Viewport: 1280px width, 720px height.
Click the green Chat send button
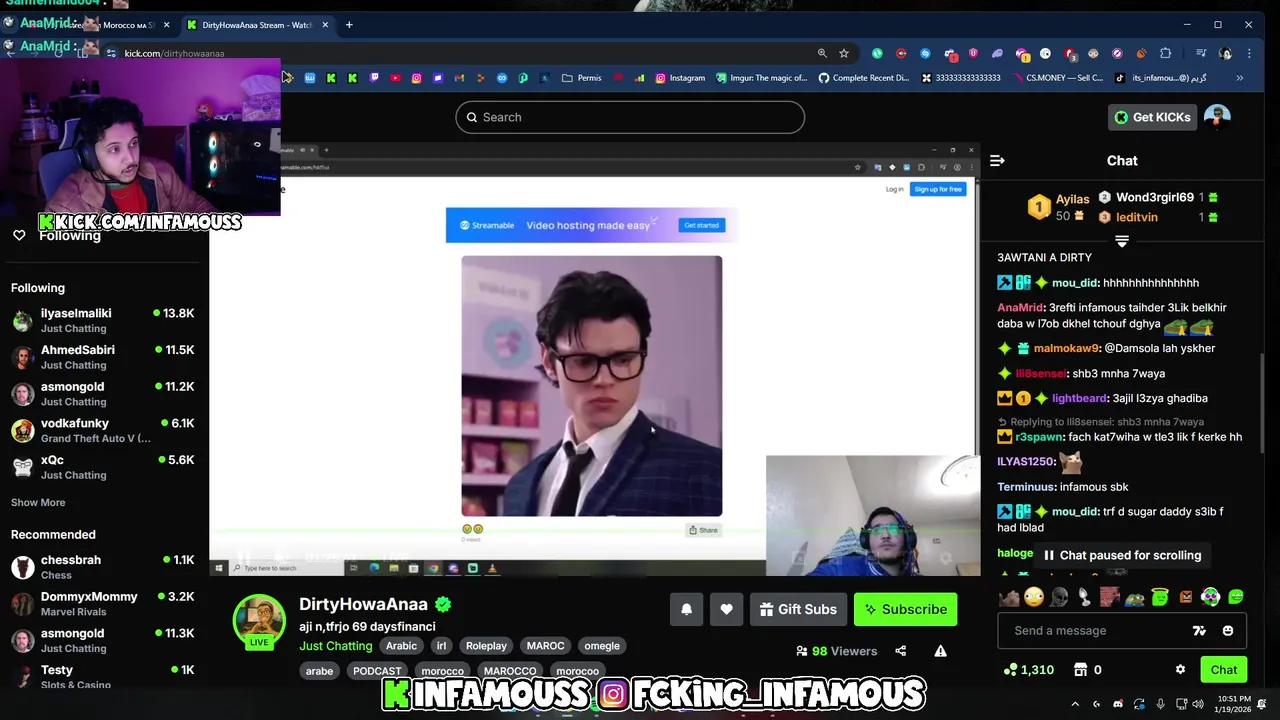pyautogui.click(x=1224, y=670)
